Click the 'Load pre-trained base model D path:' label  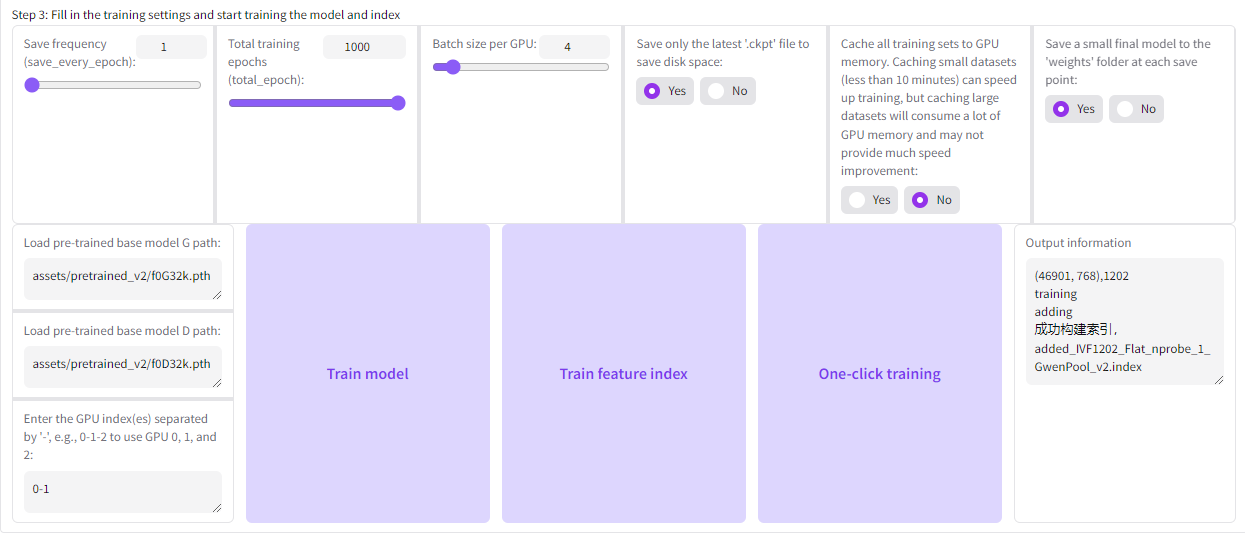(x=122, y=331)
